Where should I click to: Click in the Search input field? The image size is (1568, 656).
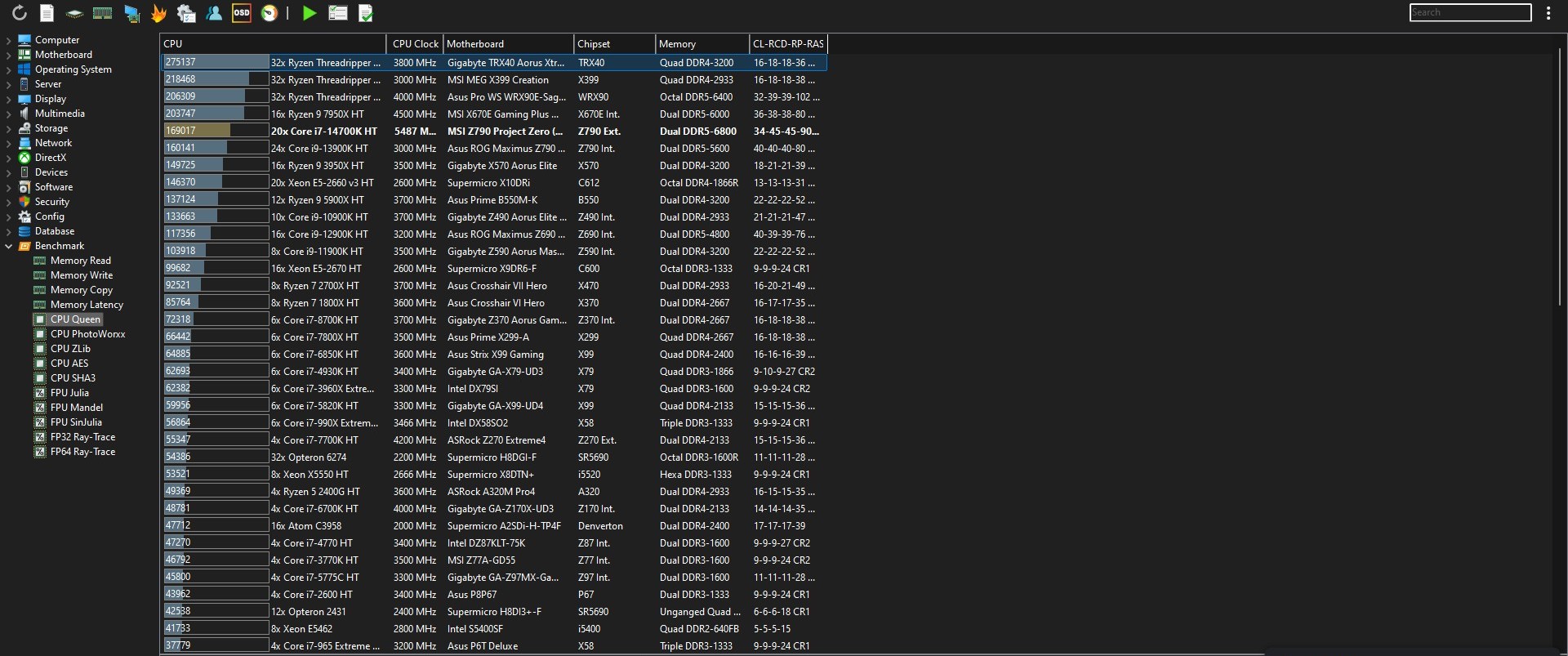(x=1470, y=12)
